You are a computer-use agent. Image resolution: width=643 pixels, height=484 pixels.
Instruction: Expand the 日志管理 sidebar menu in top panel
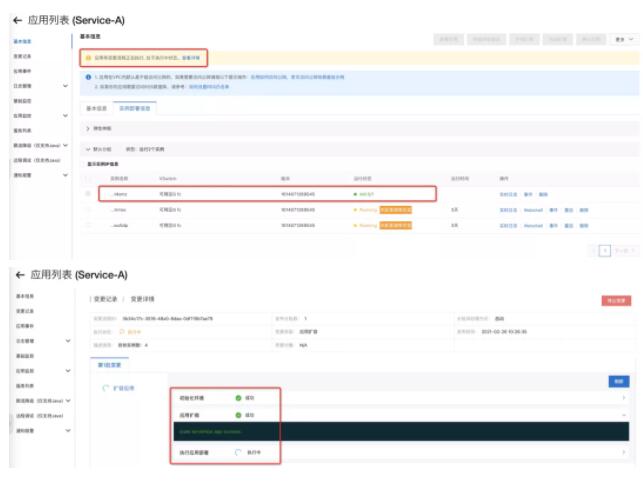[x=65, y=86]
